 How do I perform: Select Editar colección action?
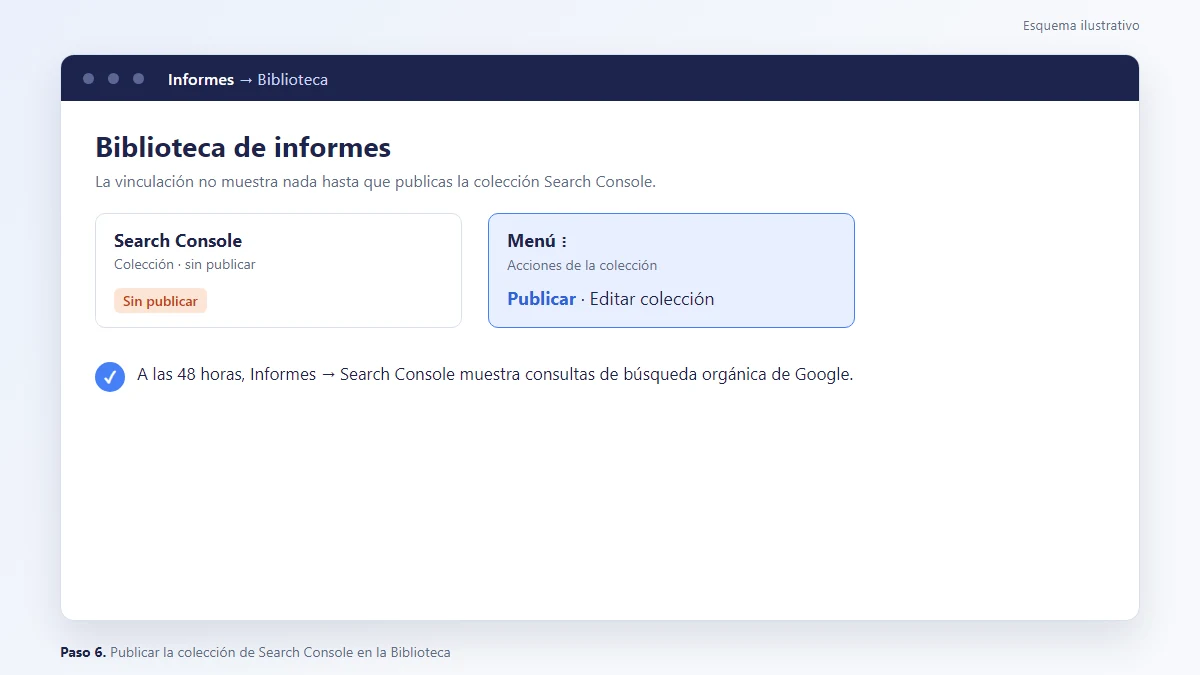tap(652, 299)
